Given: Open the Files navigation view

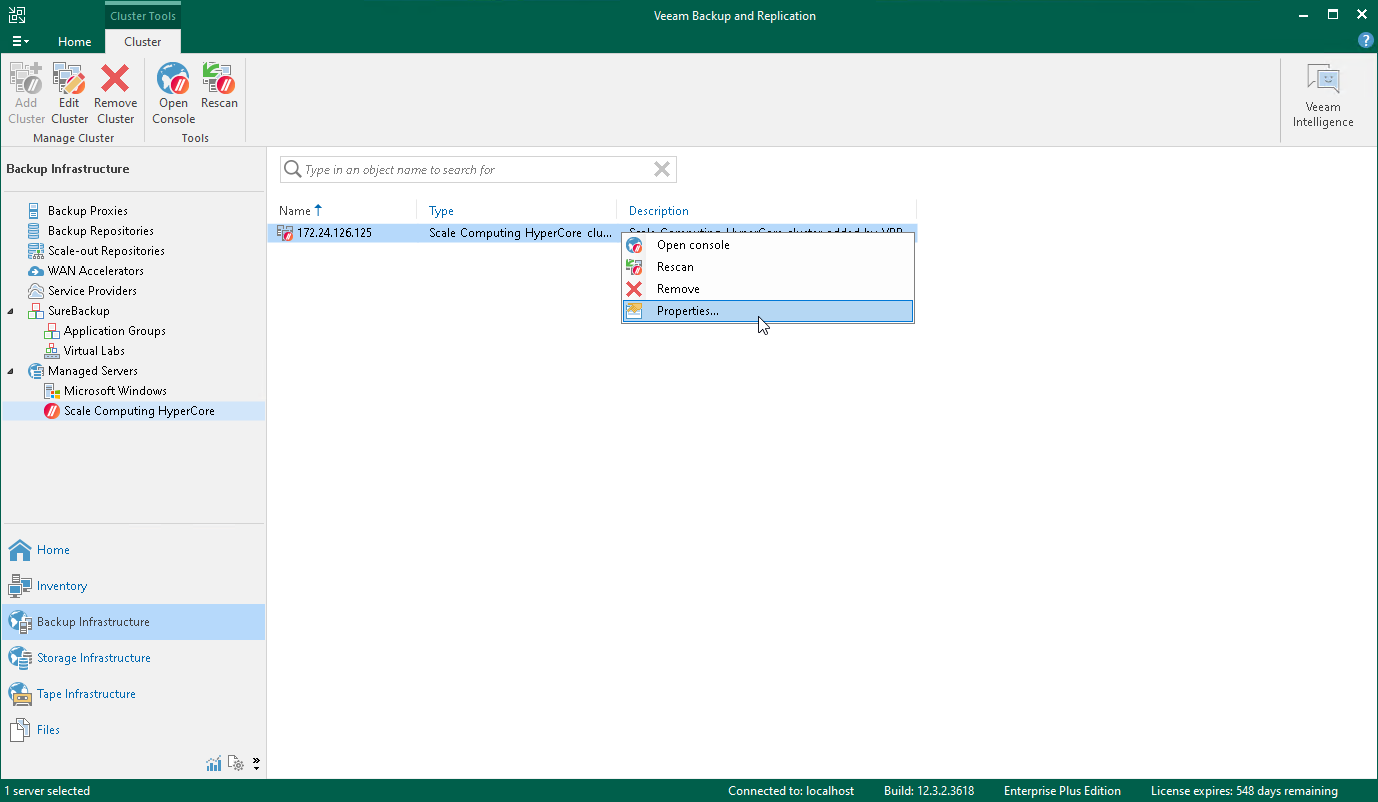Looking at the screenshot, I should (133, 730).
